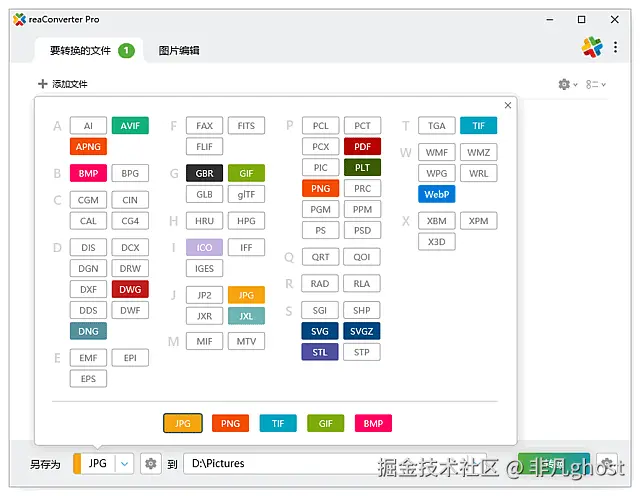Select the GBR format
This screenshot has height=496, width=640.
(204, 173)
